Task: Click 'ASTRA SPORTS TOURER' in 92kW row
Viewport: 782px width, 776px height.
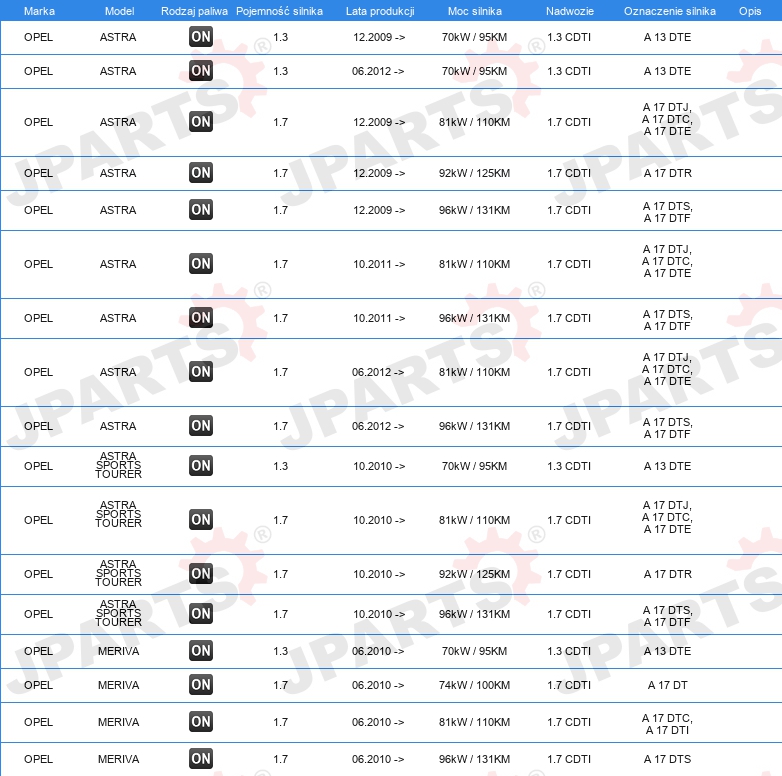Action: (x=118, y=574)
